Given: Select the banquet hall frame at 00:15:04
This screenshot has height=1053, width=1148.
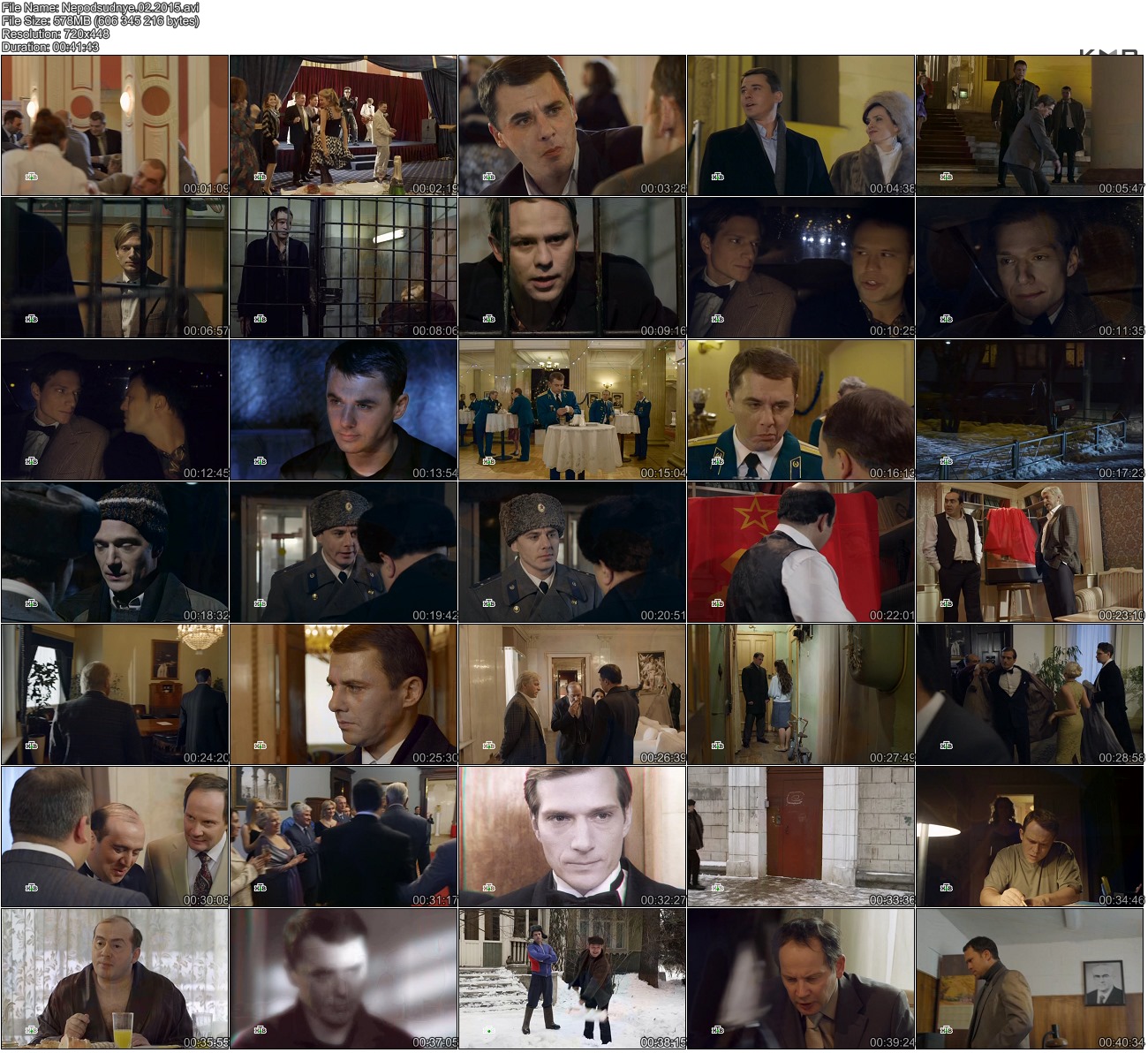Looking at the screenshot, I should (x=572, y=410).
